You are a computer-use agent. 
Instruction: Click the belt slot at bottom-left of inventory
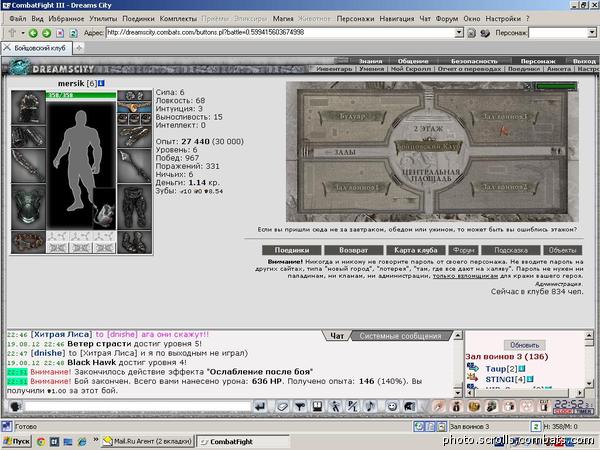28,242
